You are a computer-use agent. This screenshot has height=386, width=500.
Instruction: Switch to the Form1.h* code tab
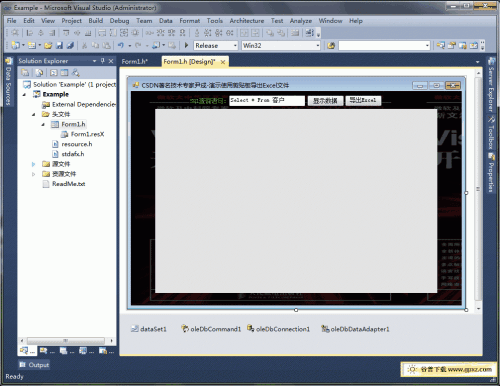click(x=135, y=62)
